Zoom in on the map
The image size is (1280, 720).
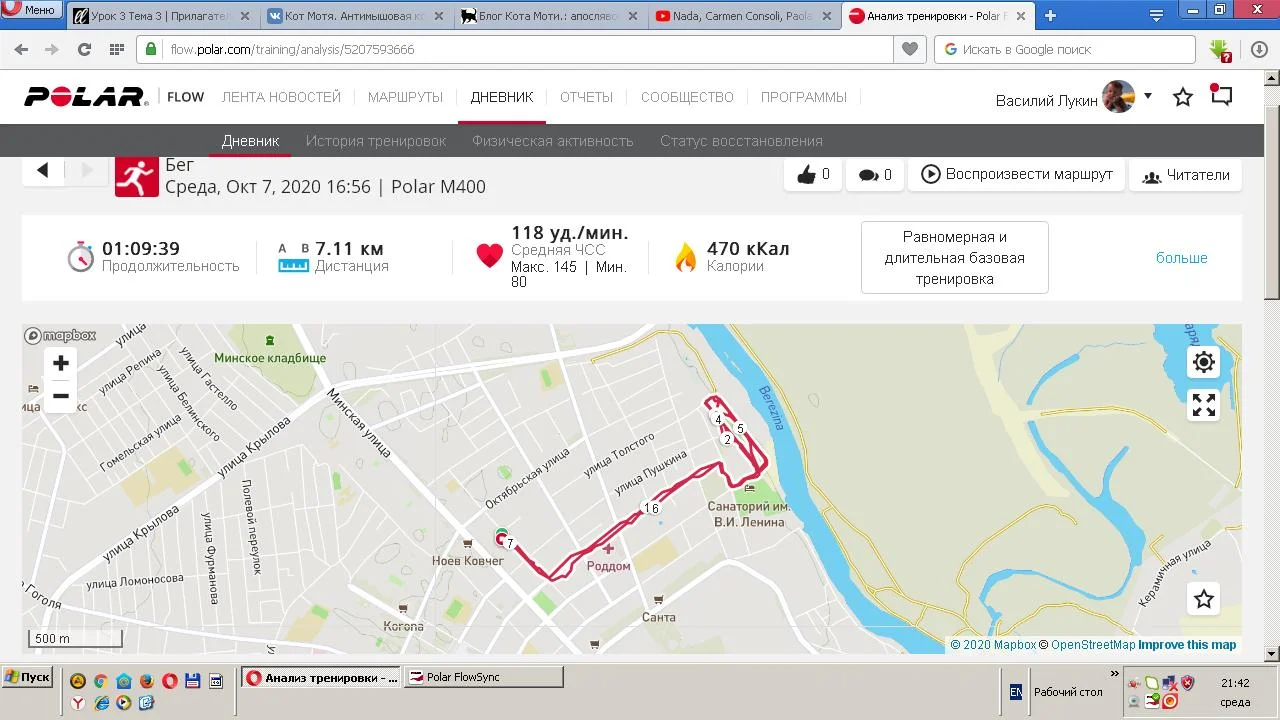tap(61, 363)
